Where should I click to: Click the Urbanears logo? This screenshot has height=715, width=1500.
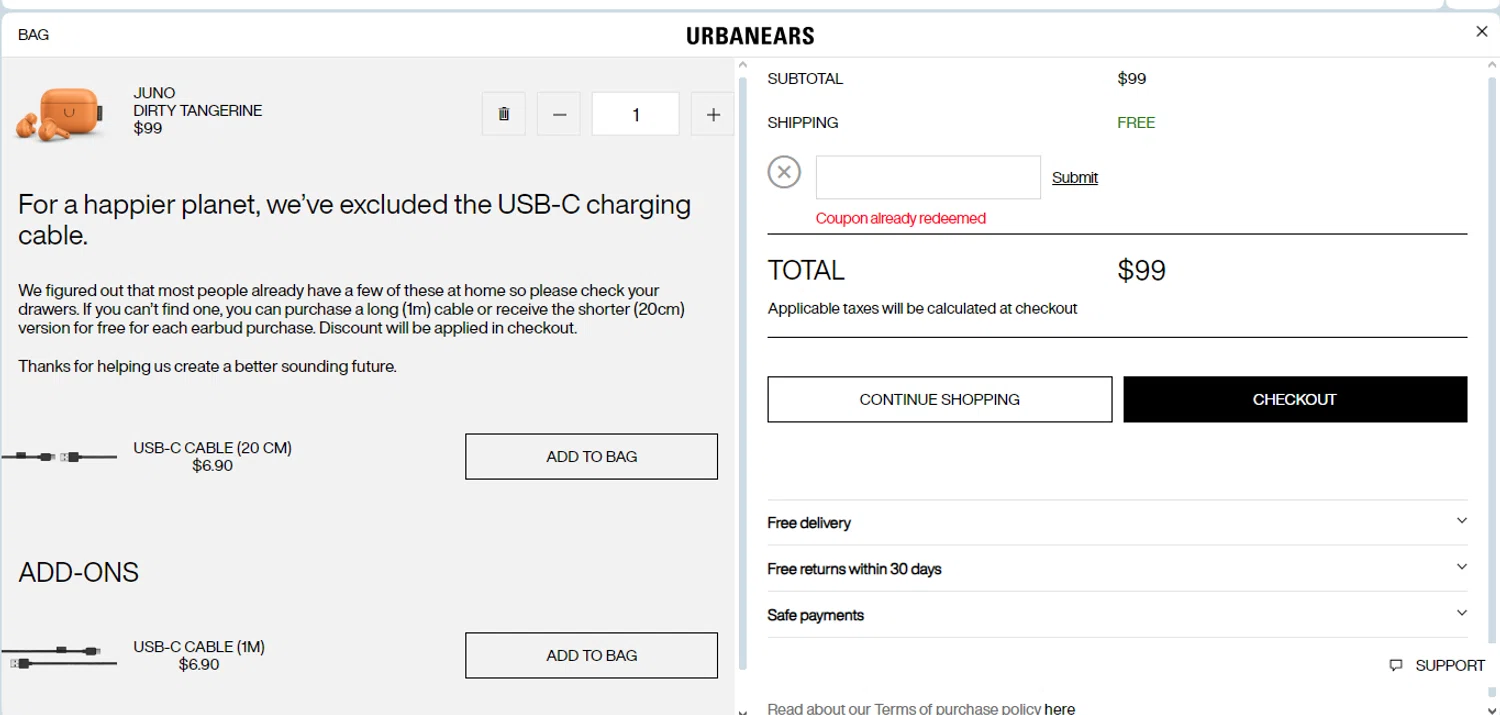[750, 36]
